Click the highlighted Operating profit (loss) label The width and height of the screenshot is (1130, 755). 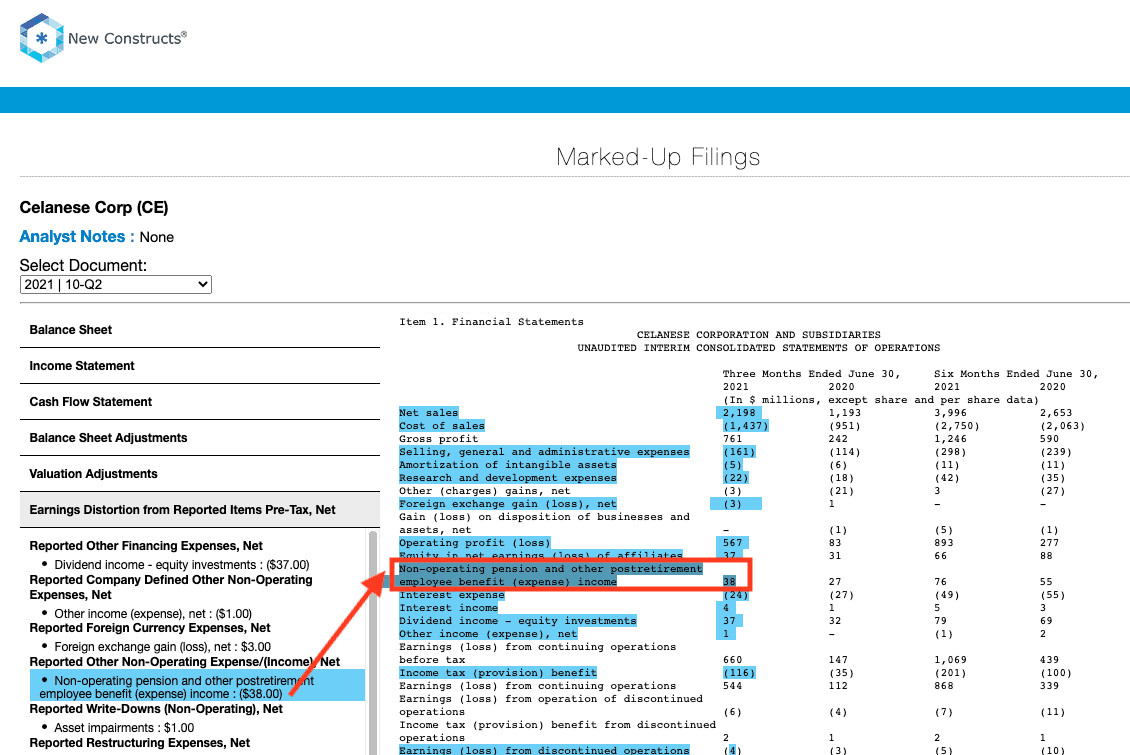click(x=474, y=542)
